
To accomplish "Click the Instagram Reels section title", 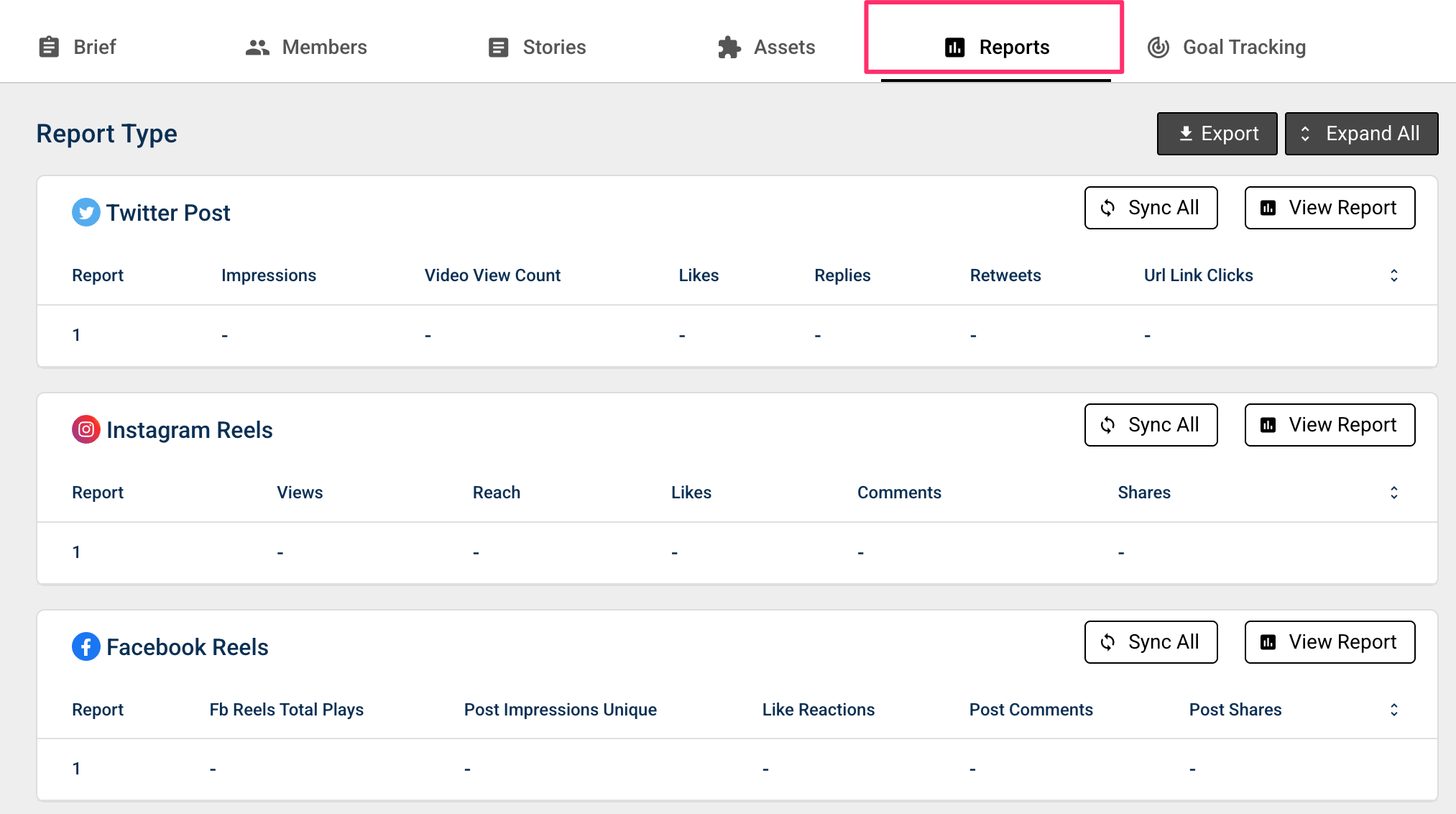I will click(x=190, y=430).
